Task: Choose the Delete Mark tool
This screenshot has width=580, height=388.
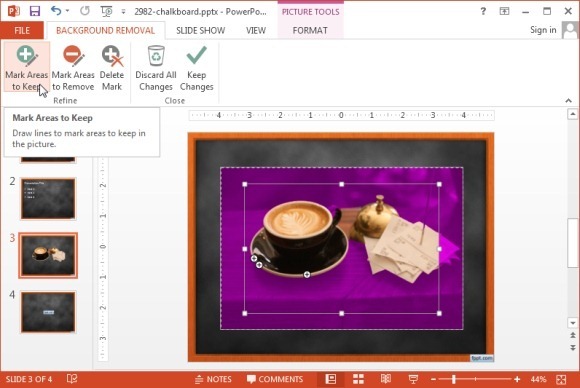Action: (112, 68)
